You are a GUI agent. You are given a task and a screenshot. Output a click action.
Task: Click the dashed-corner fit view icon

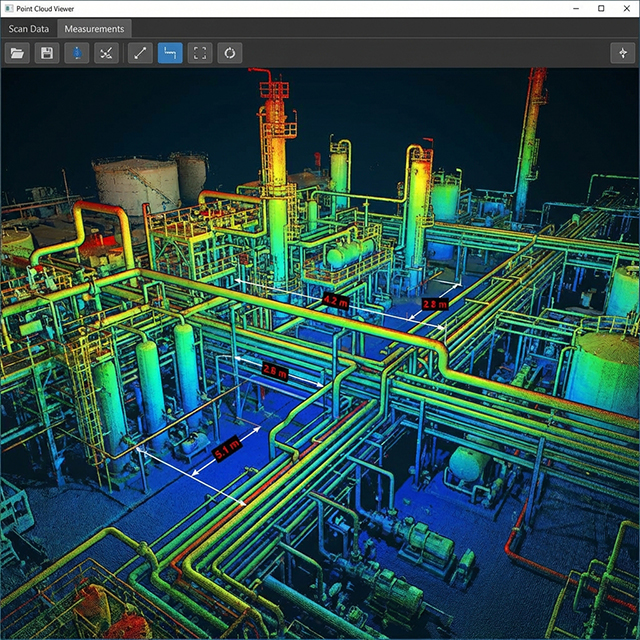pyautogui.click(x=200, y=53)
